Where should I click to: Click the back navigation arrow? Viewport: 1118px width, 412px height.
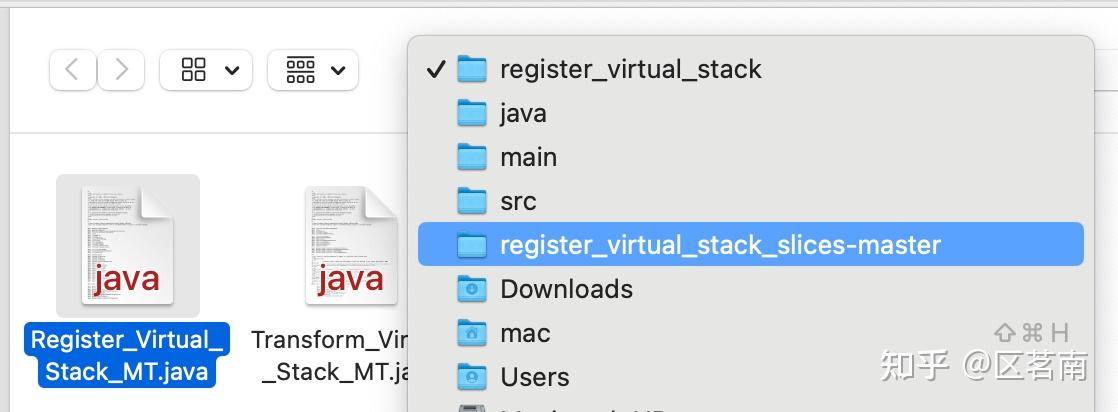click(x=72, y=70)
